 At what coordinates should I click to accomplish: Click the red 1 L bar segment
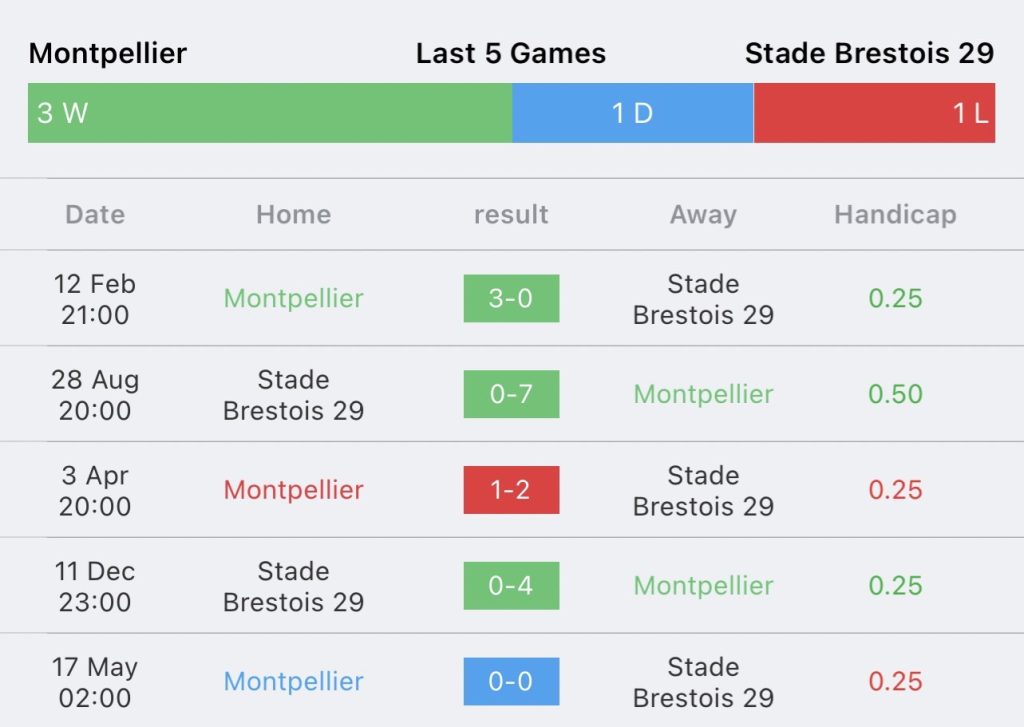coord(874,113)
